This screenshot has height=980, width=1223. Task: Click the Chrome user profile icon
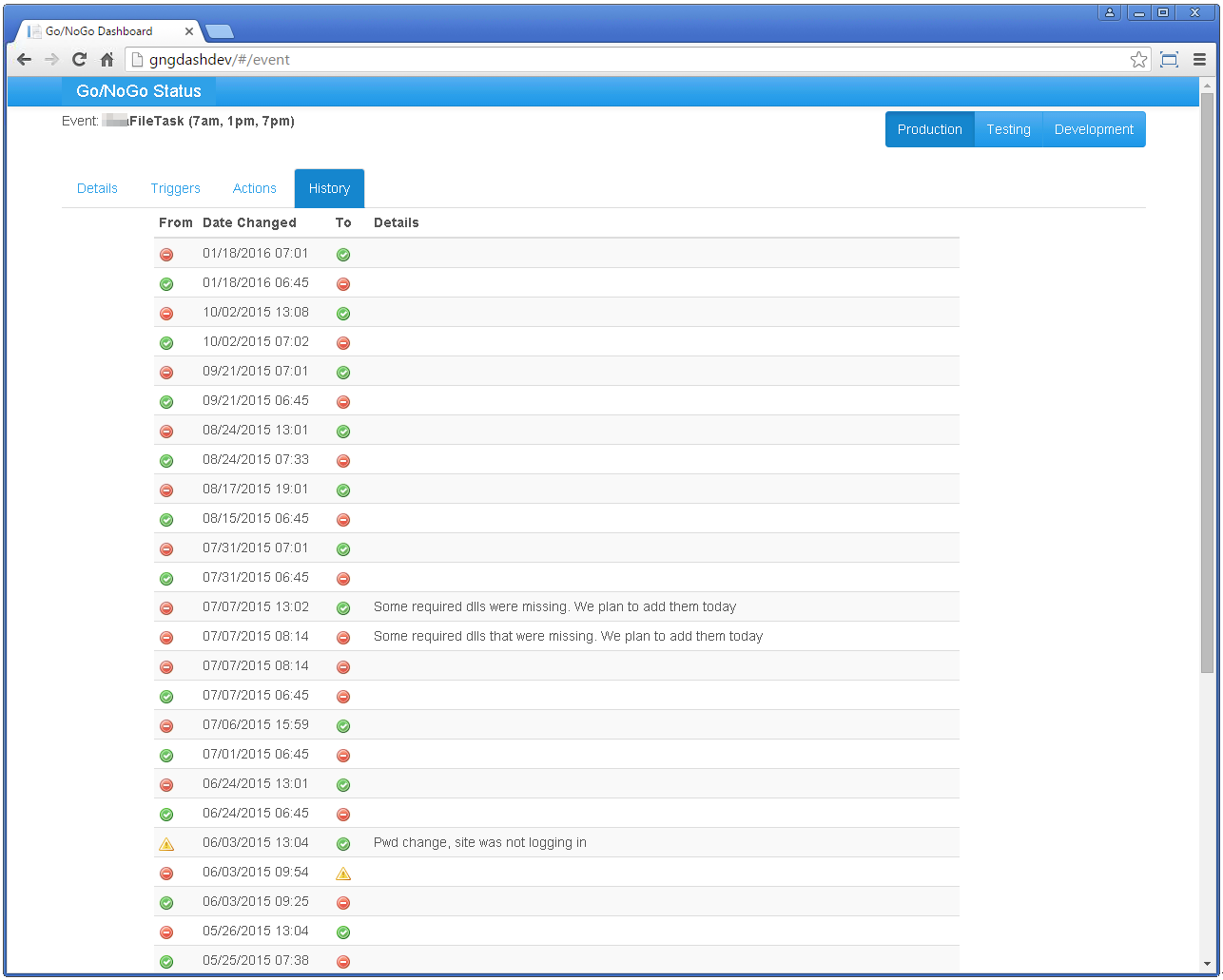click(x=1110, y=12)
